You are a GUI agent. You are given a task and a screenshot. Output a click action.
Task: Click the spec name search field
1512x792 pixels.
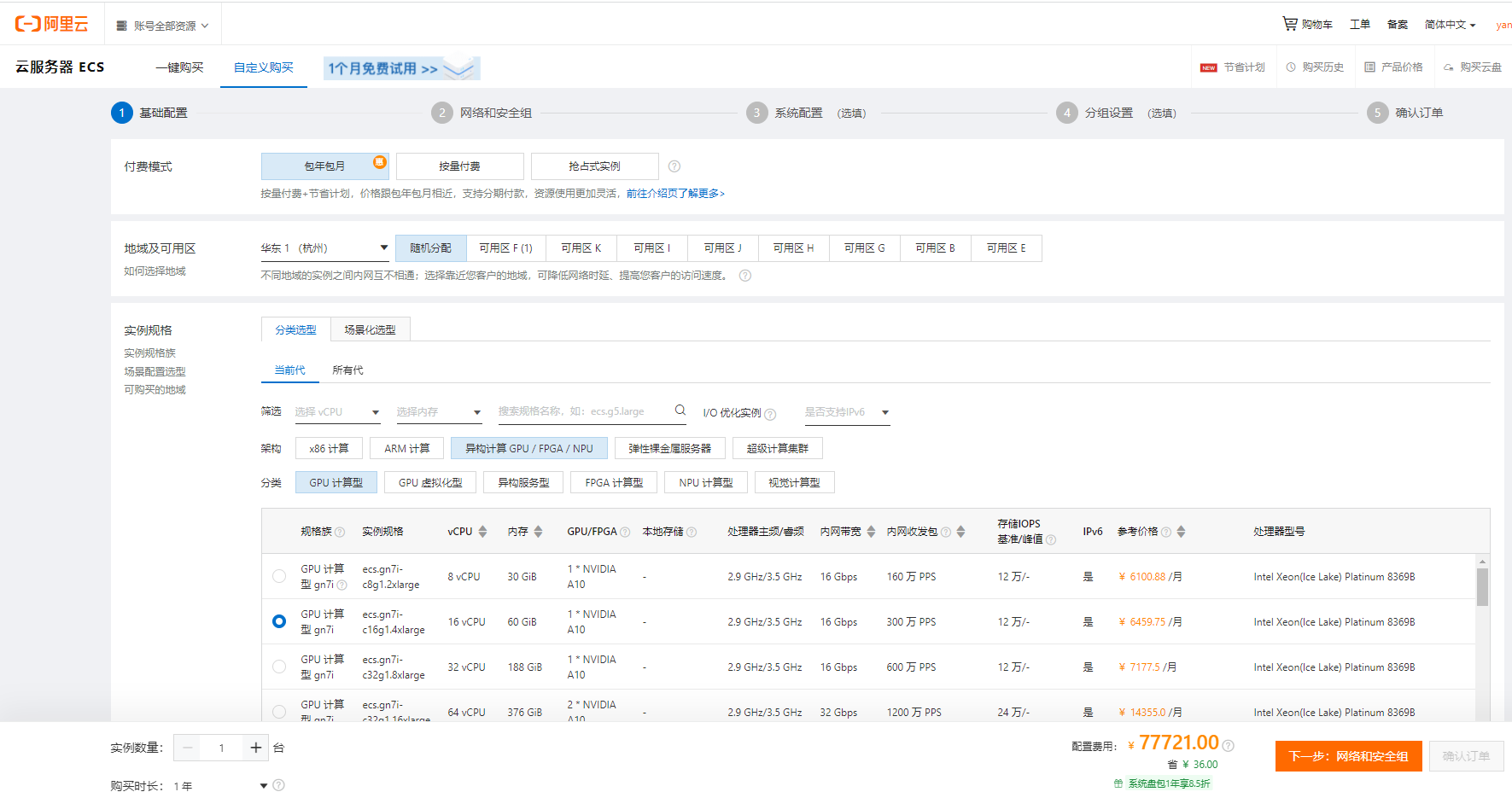(592, 411)
